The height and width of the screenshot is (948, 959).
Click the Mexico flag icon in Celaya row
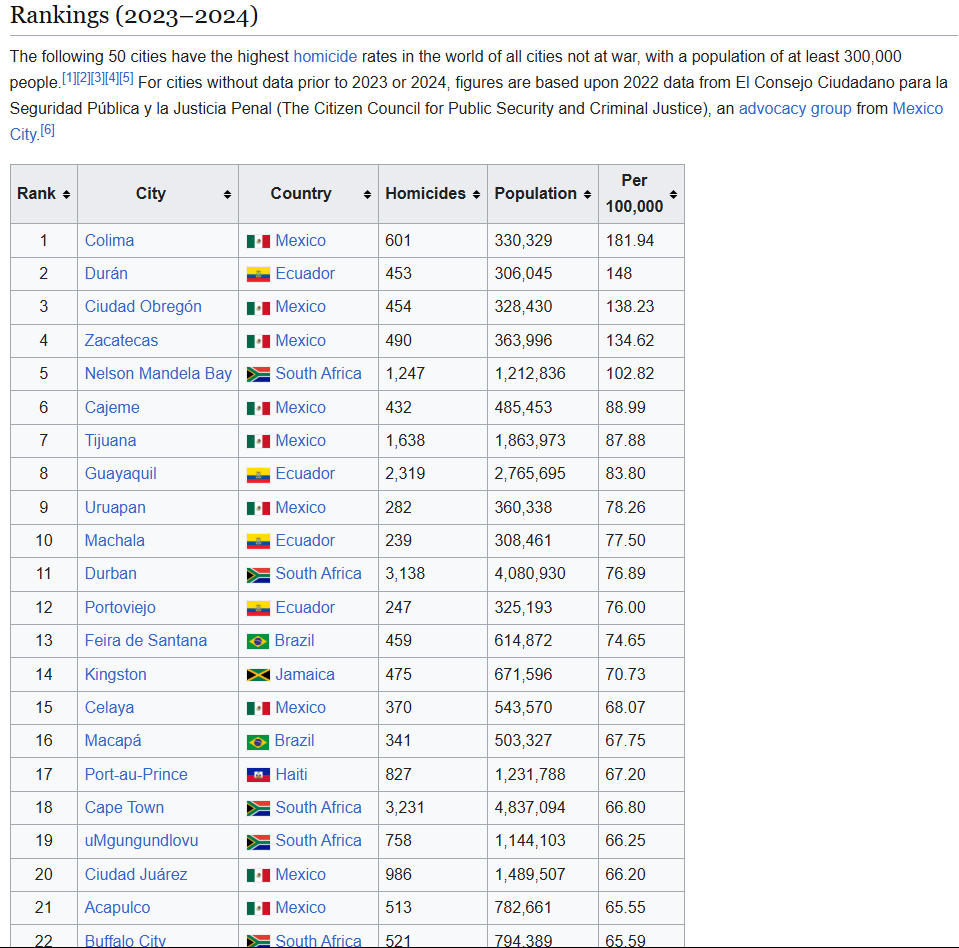pyautogui.click(x=258, y=708)
